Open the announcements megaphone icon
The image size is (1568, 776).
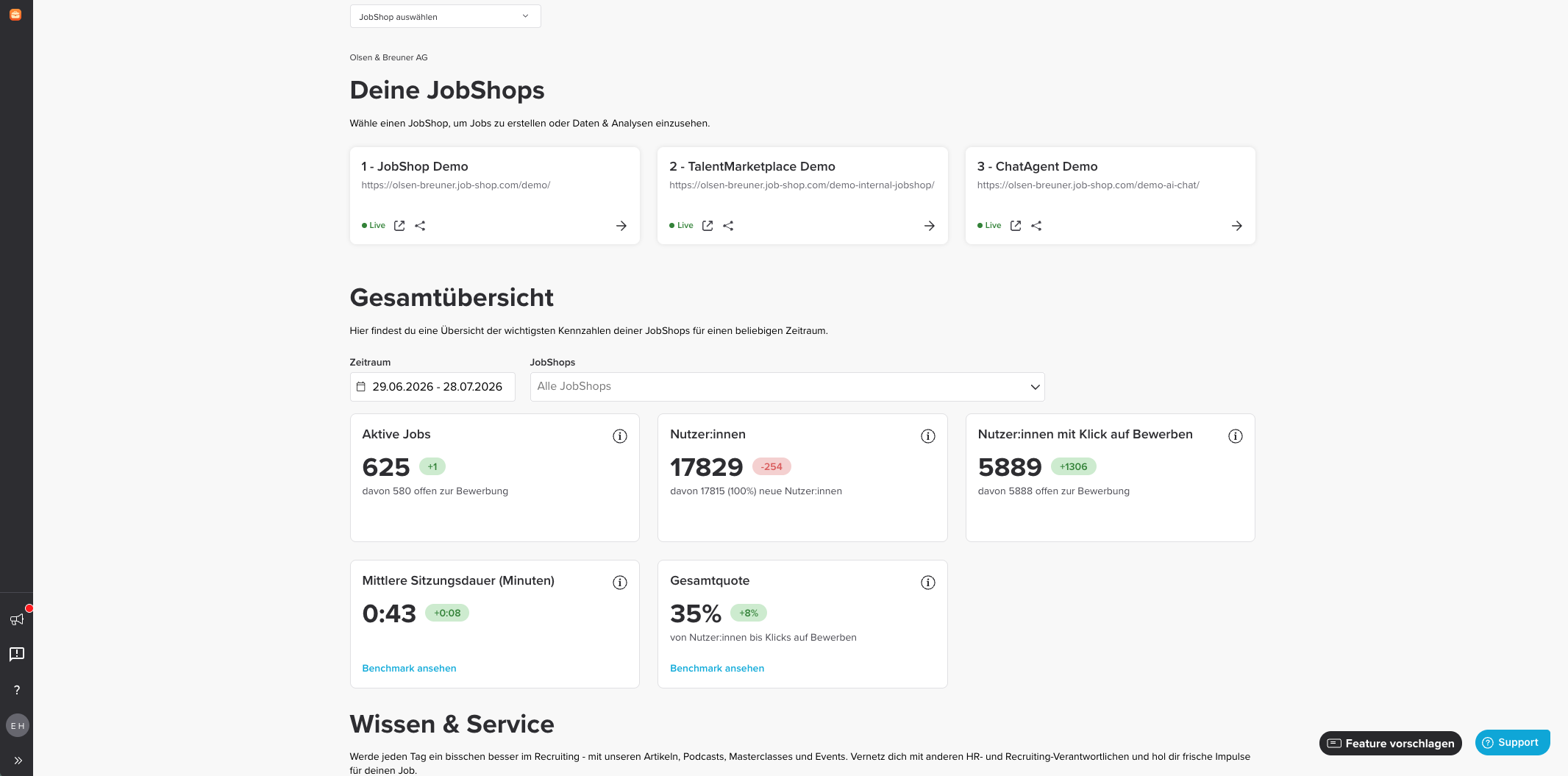[17, 619]
